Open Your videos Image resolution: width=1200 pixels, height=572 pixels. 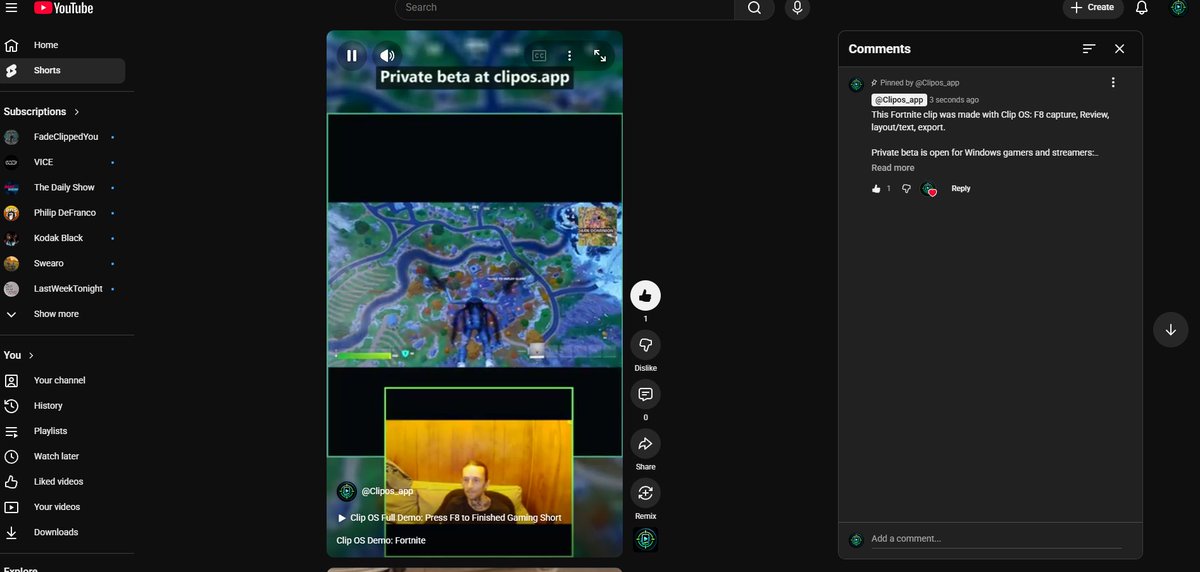[x=63, y=507]
